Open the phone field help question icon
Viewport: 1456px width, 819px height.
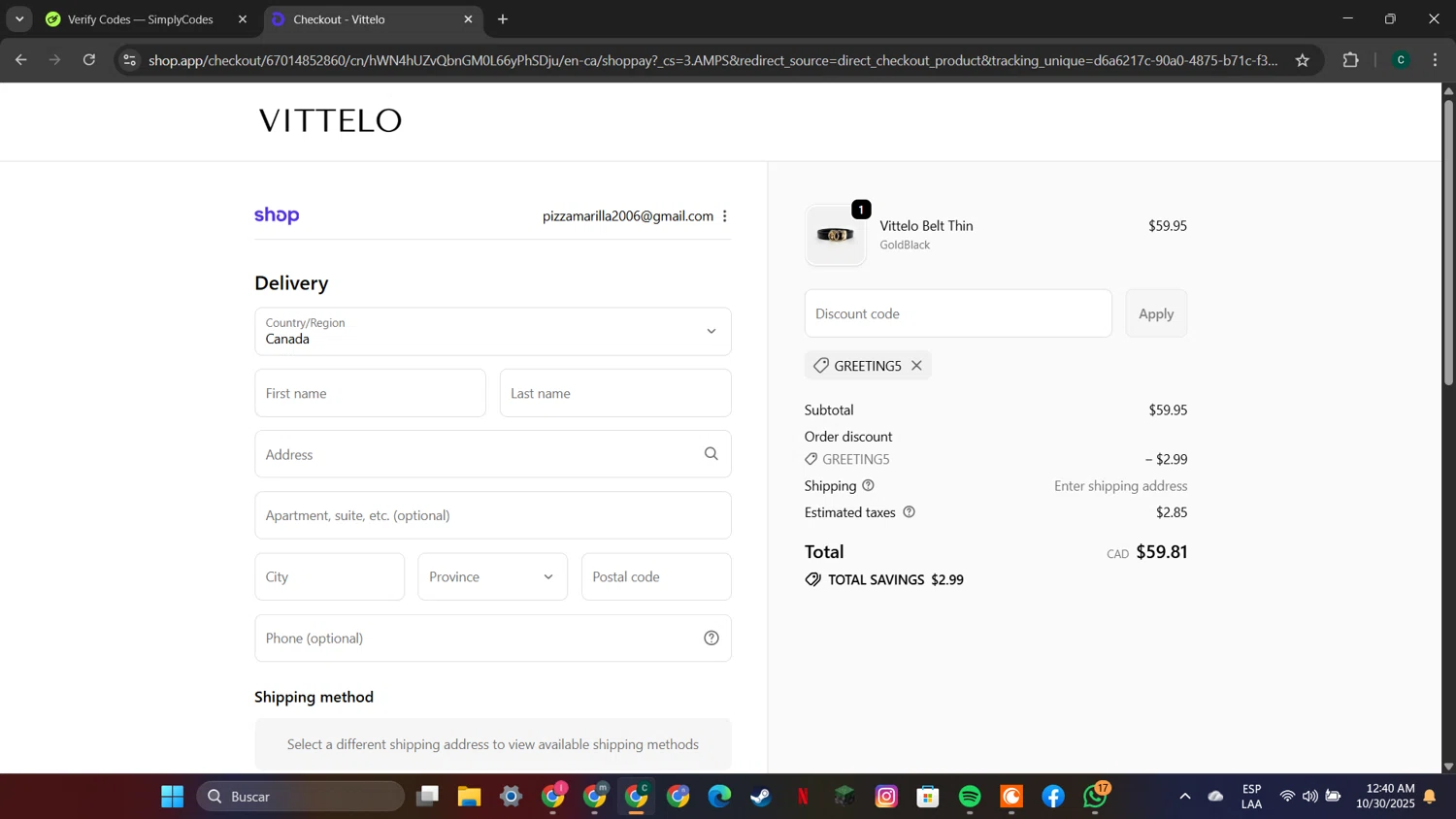coord(711,639)
